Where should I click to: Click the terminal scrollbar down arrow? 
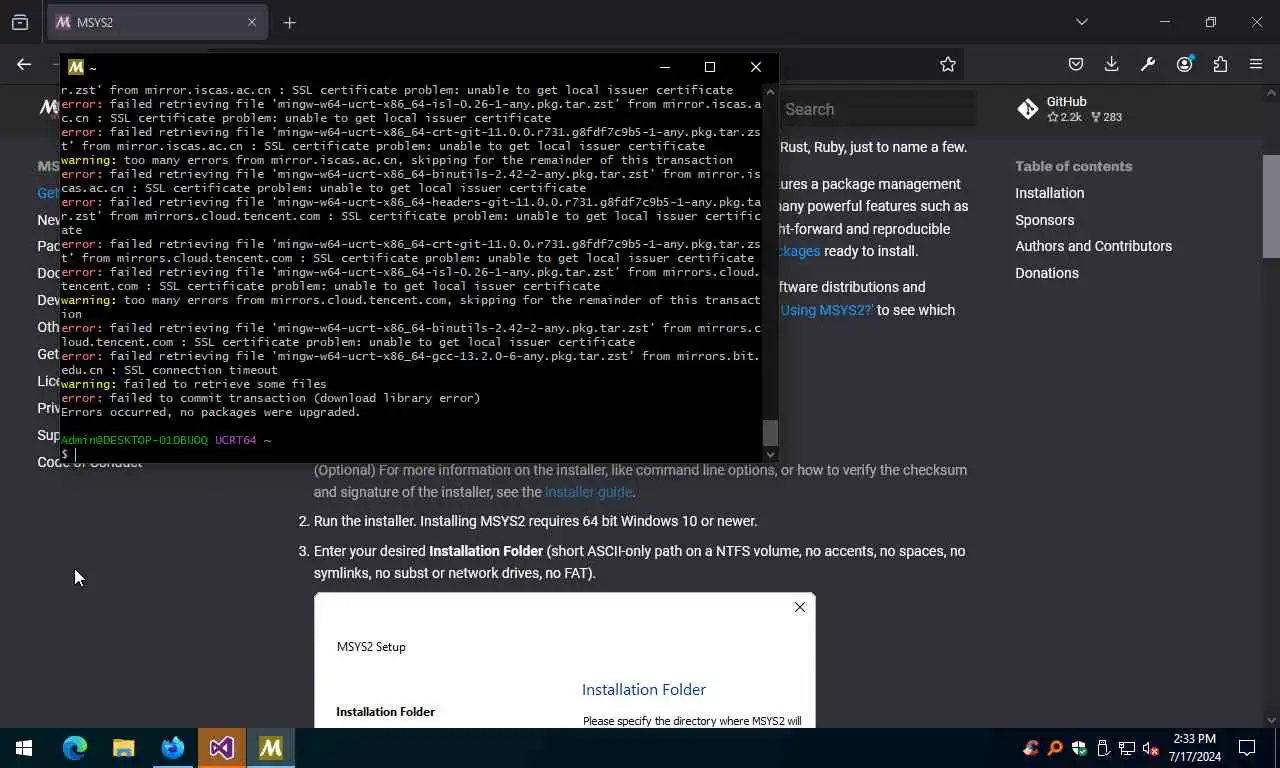click(x=770, y=454)
